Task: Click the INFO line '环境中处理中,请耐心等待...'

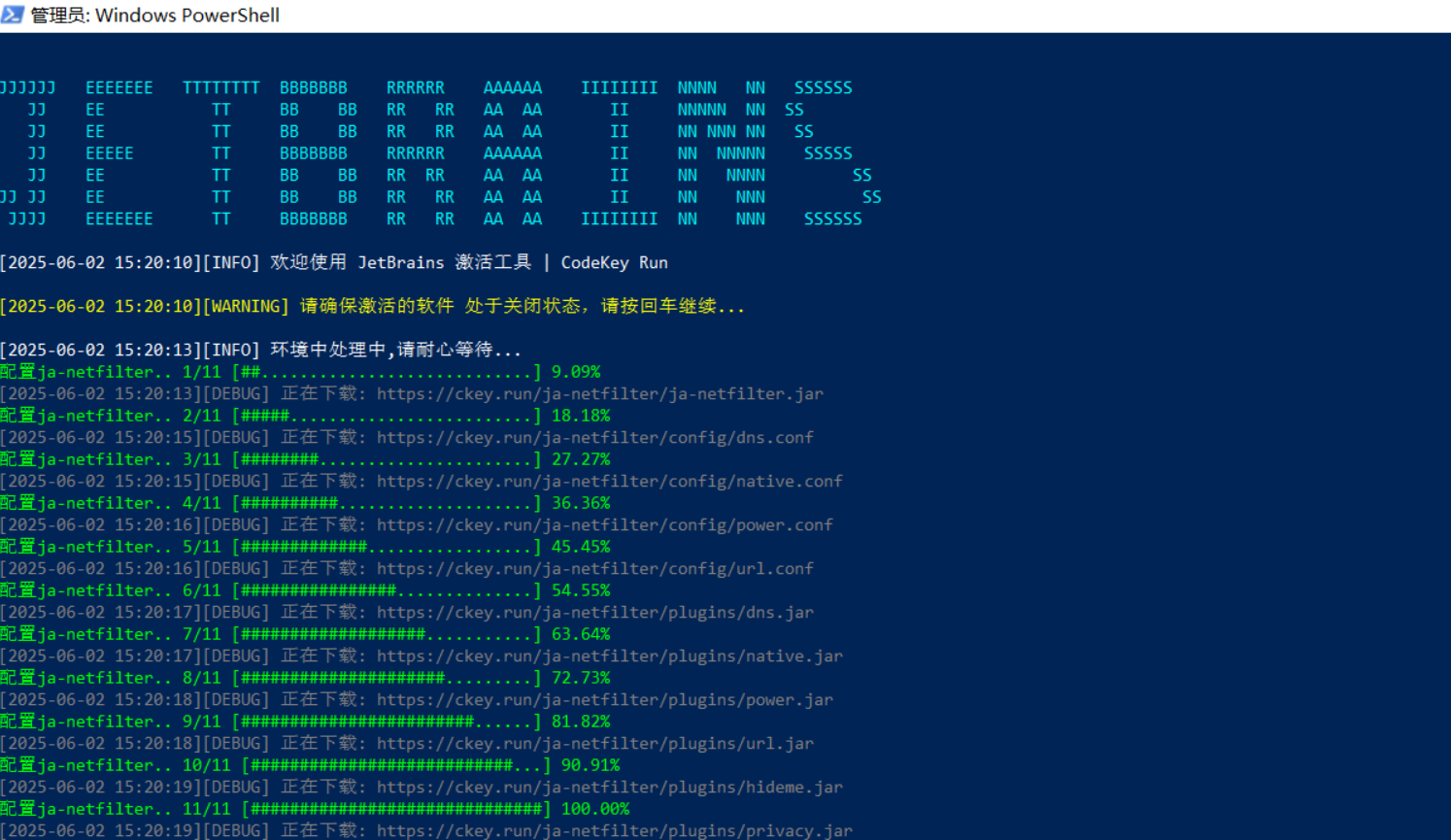Action: 261,350
